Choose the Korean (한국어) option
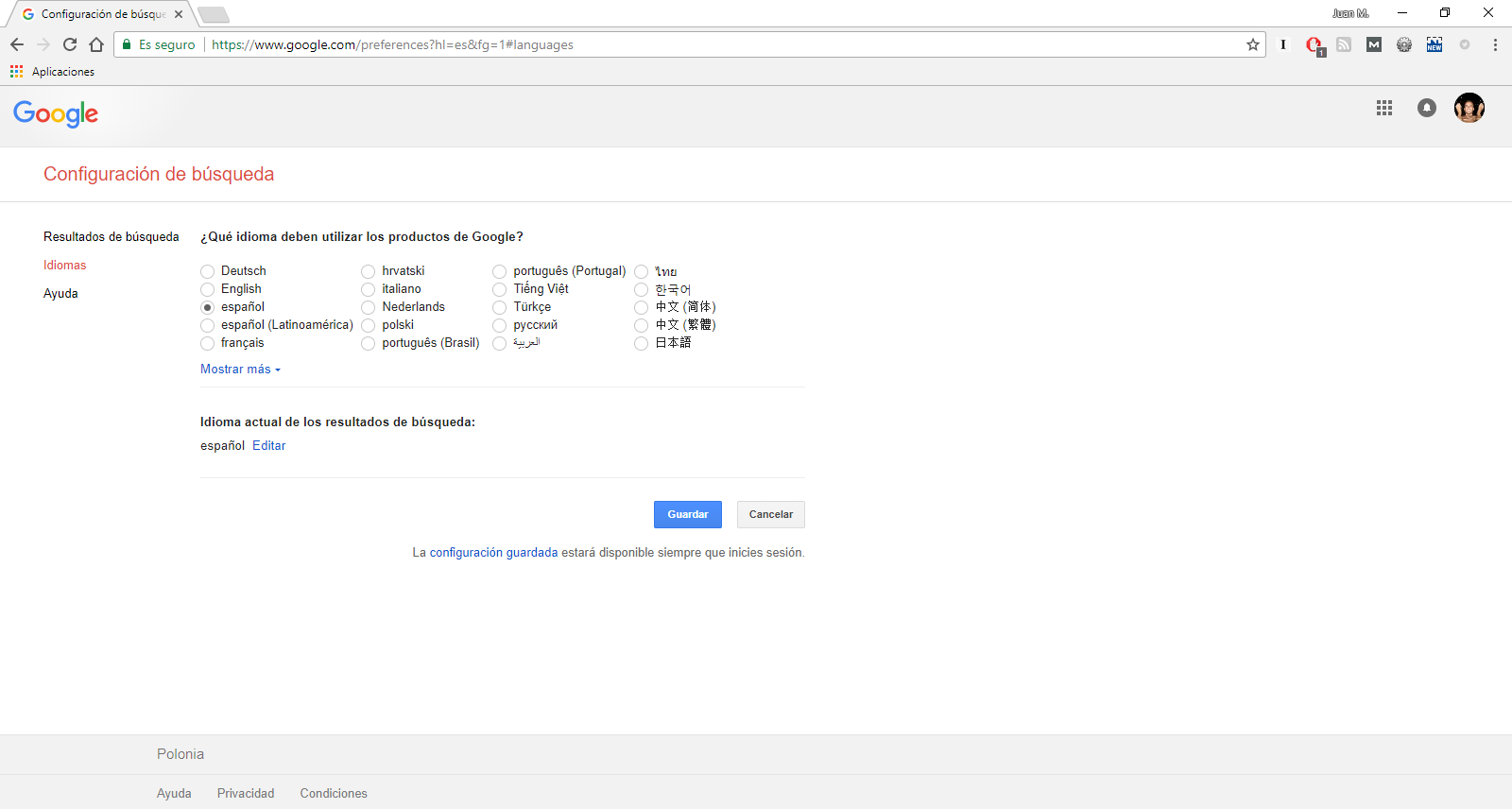The width and height of the screenshot is (1512, 809). tap(642, 290)
